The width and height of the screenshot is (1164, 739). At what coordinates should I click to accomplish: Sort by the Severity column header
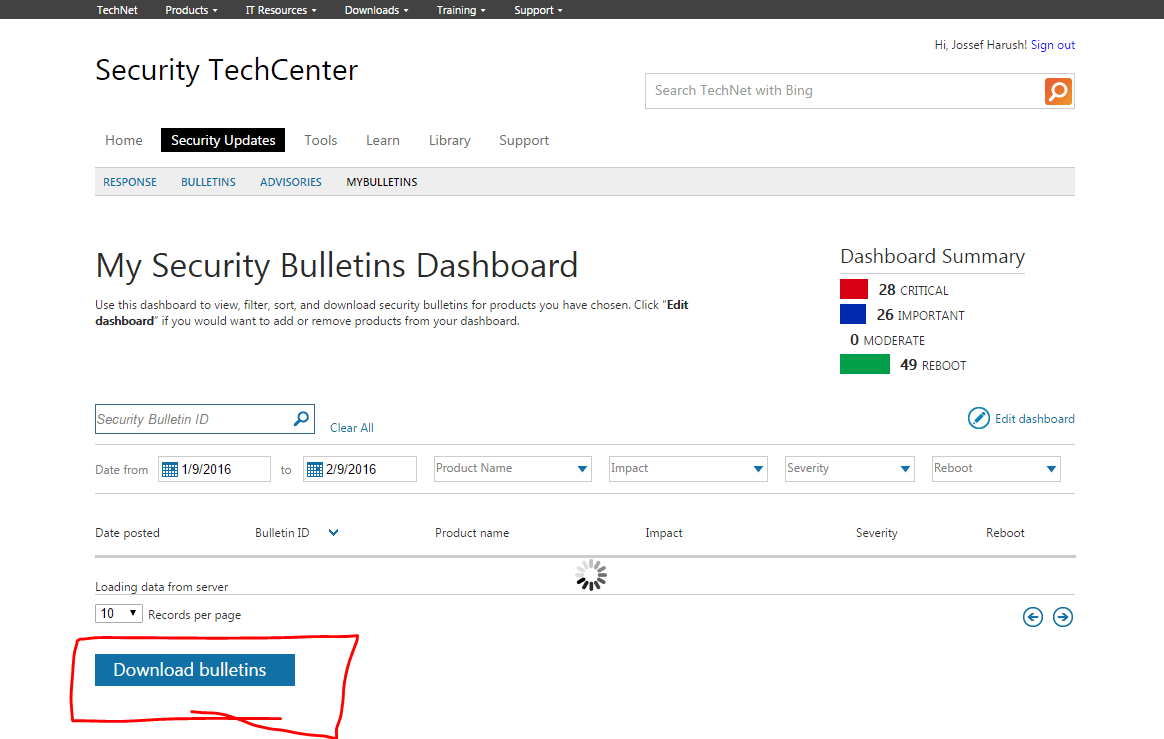point(877,533)
